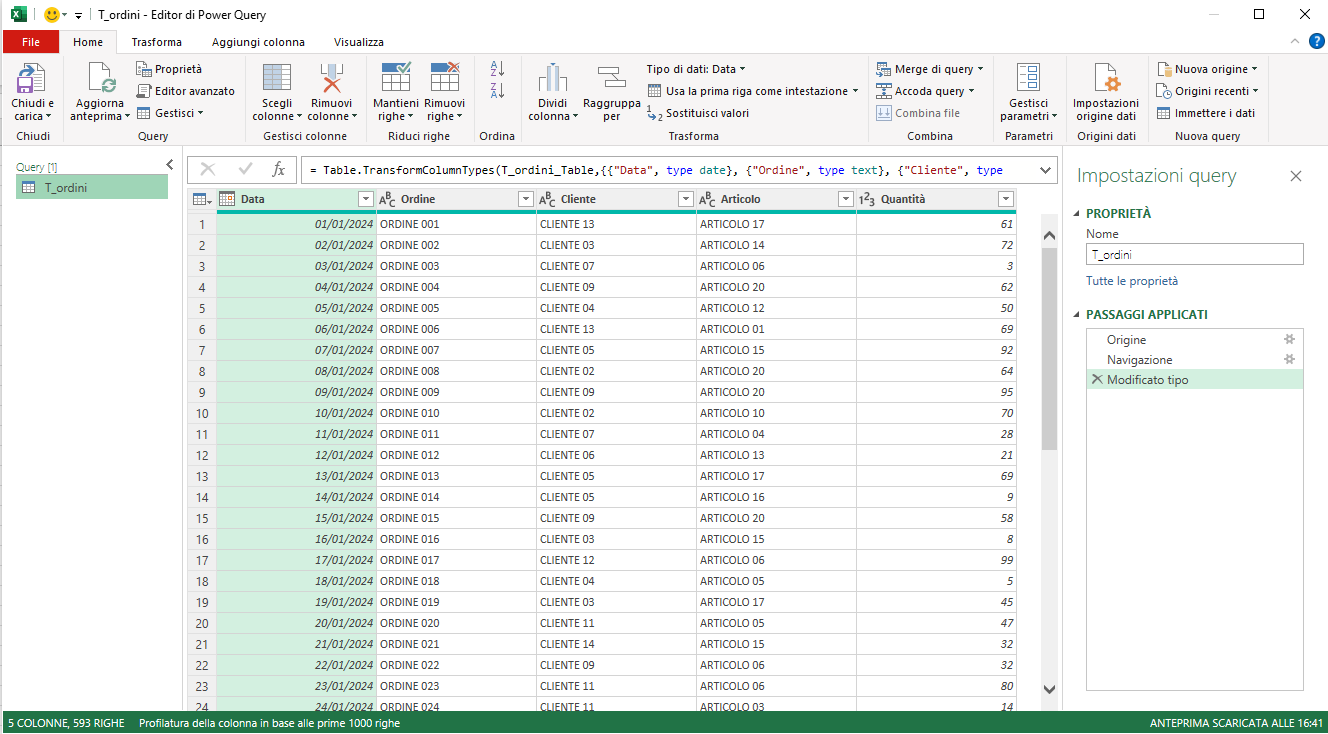The width and height of the screenshot is (1328, 734).
Task: Select the Origine applied step
Action: pyautogui.click(x=1126, y=340)
